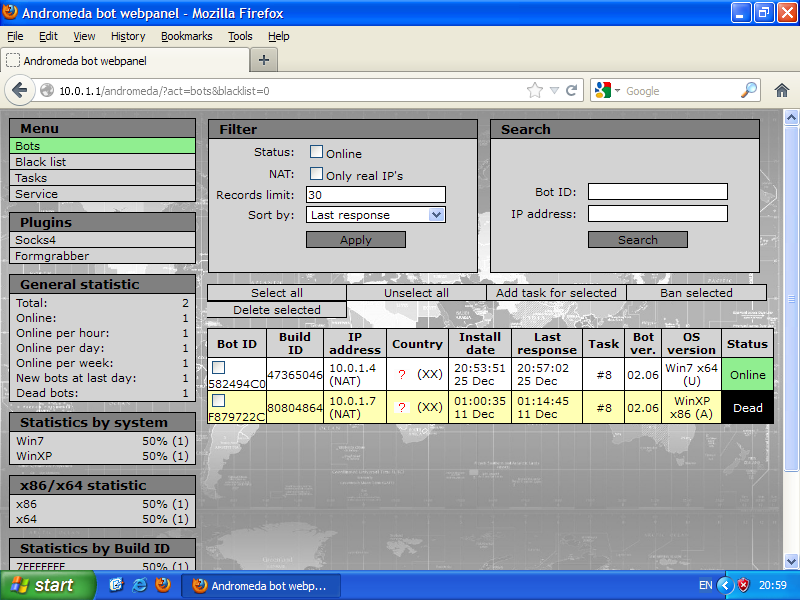Bookmark this page with the star icon
The width and height of the screenshot is (800, 600).
(535, 91)
